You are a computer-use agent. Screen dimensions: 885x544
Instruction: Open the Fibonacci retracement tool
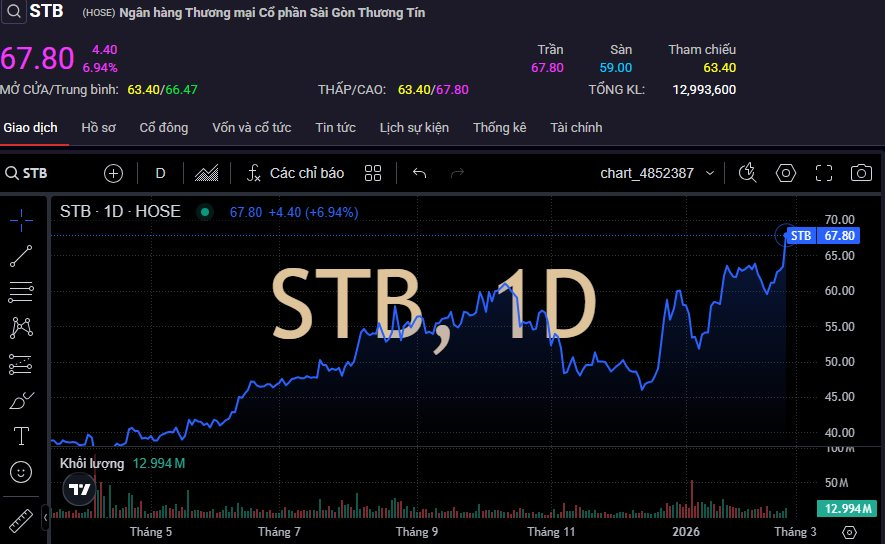[21, 291]
